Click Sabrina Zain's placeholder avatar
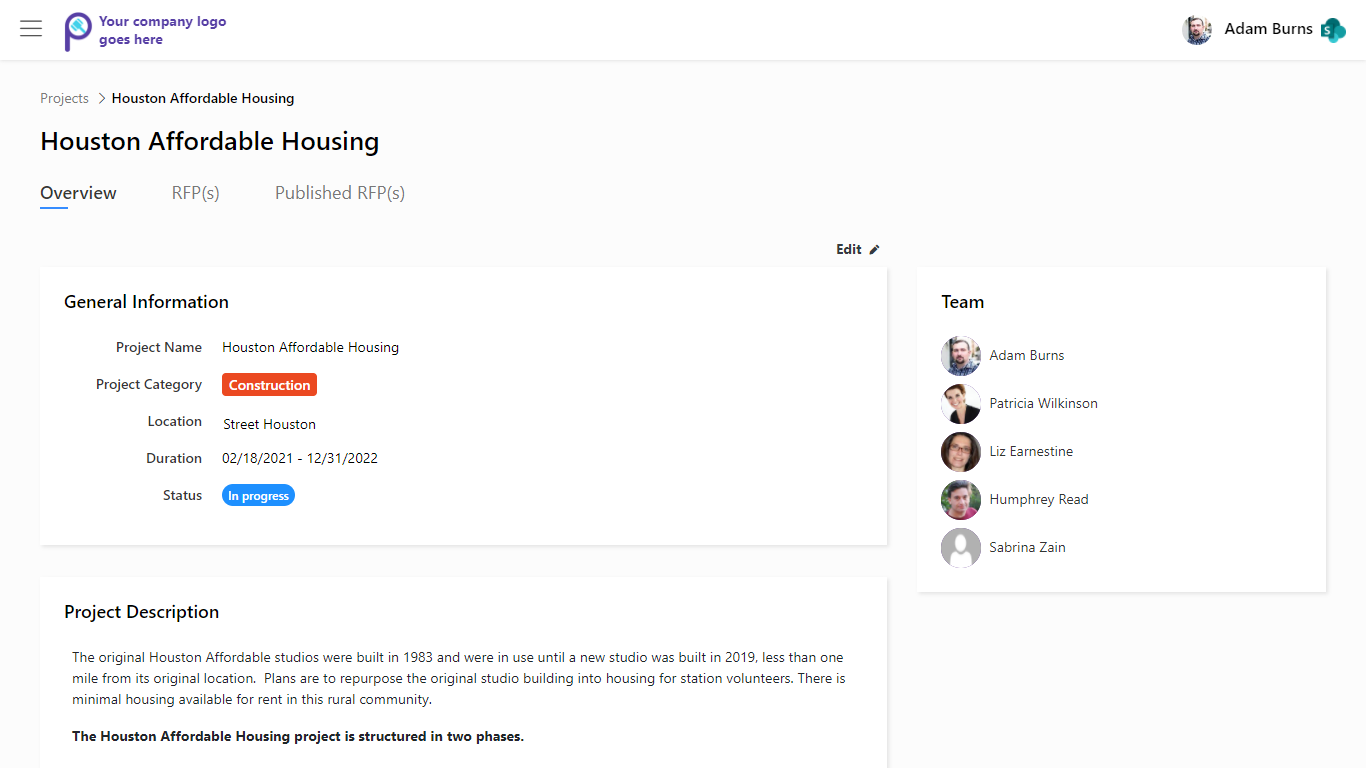This screenshot has height=768, width=1366. coord(961,548)
